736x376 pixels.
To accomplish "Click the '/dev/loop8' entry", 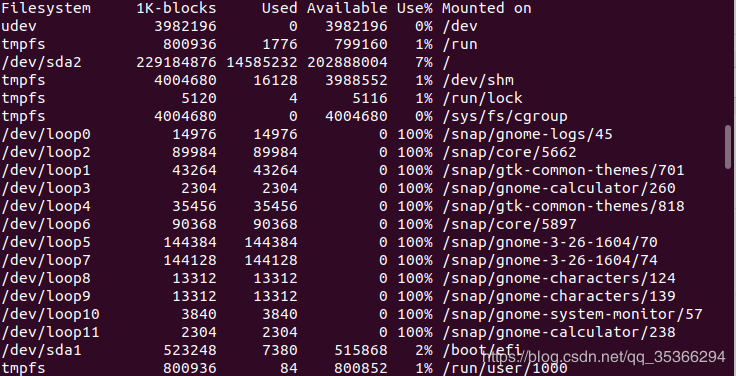I will click(46, 278).
